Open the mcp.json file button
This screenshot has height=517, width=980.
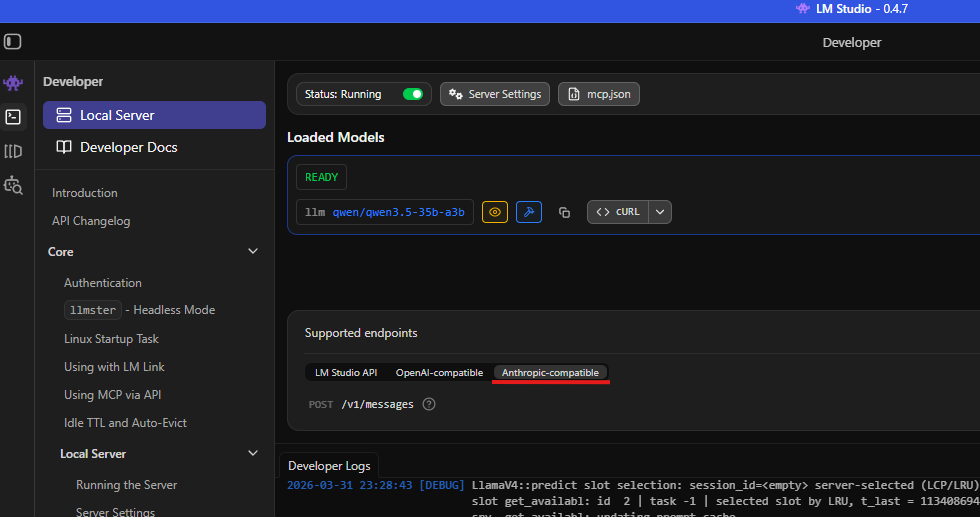[x=599, y=94]
